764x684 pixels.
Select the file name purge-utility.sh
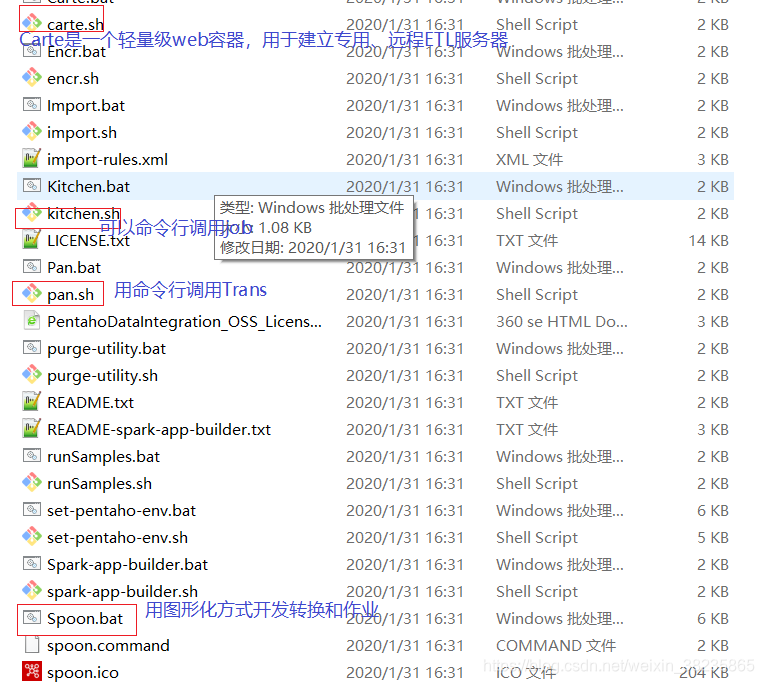coord(102,376)
